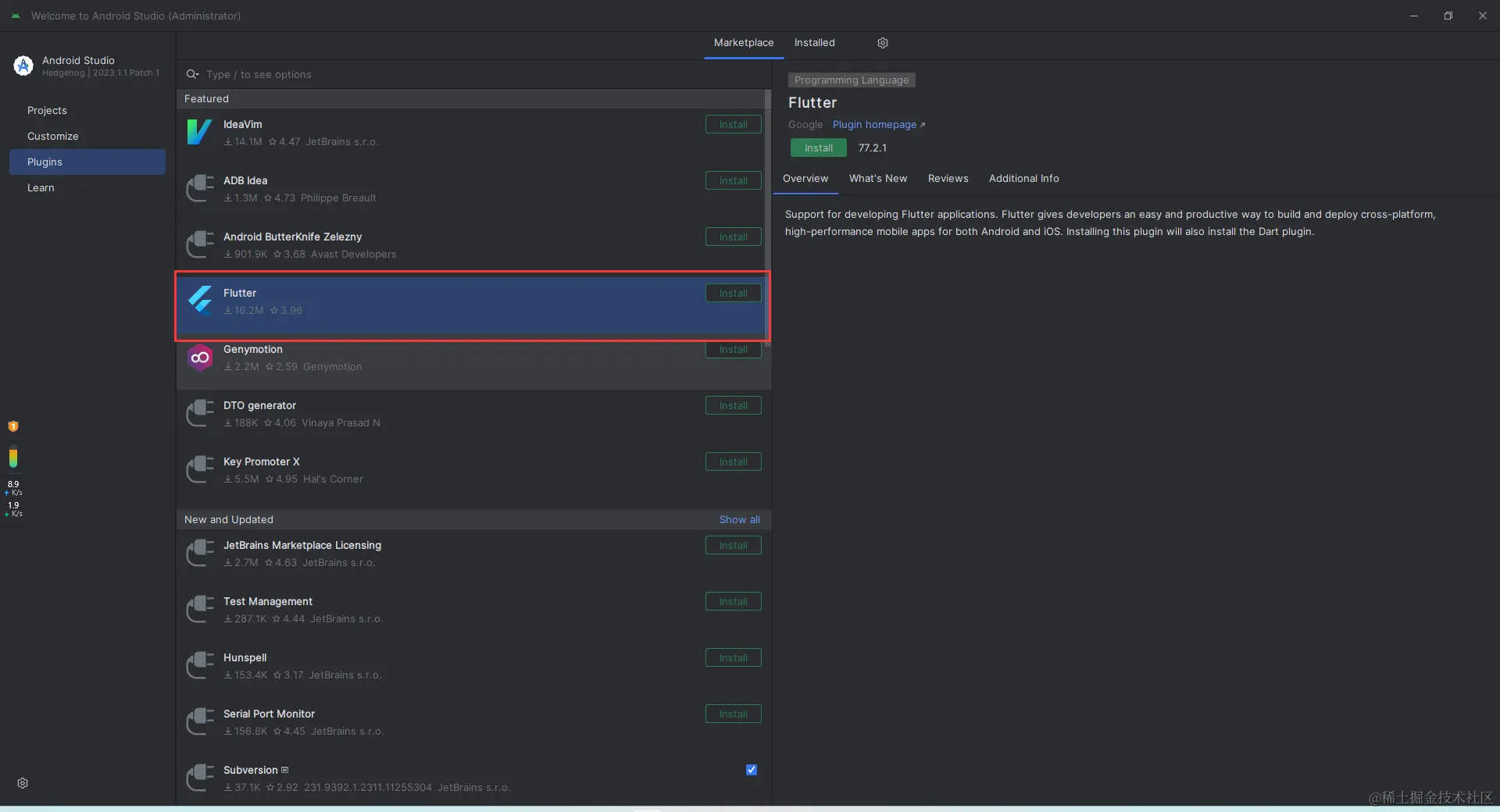1500x812 pixels.
Task: Install the Serial Port Monitor plugin
Action: point(734,714)
